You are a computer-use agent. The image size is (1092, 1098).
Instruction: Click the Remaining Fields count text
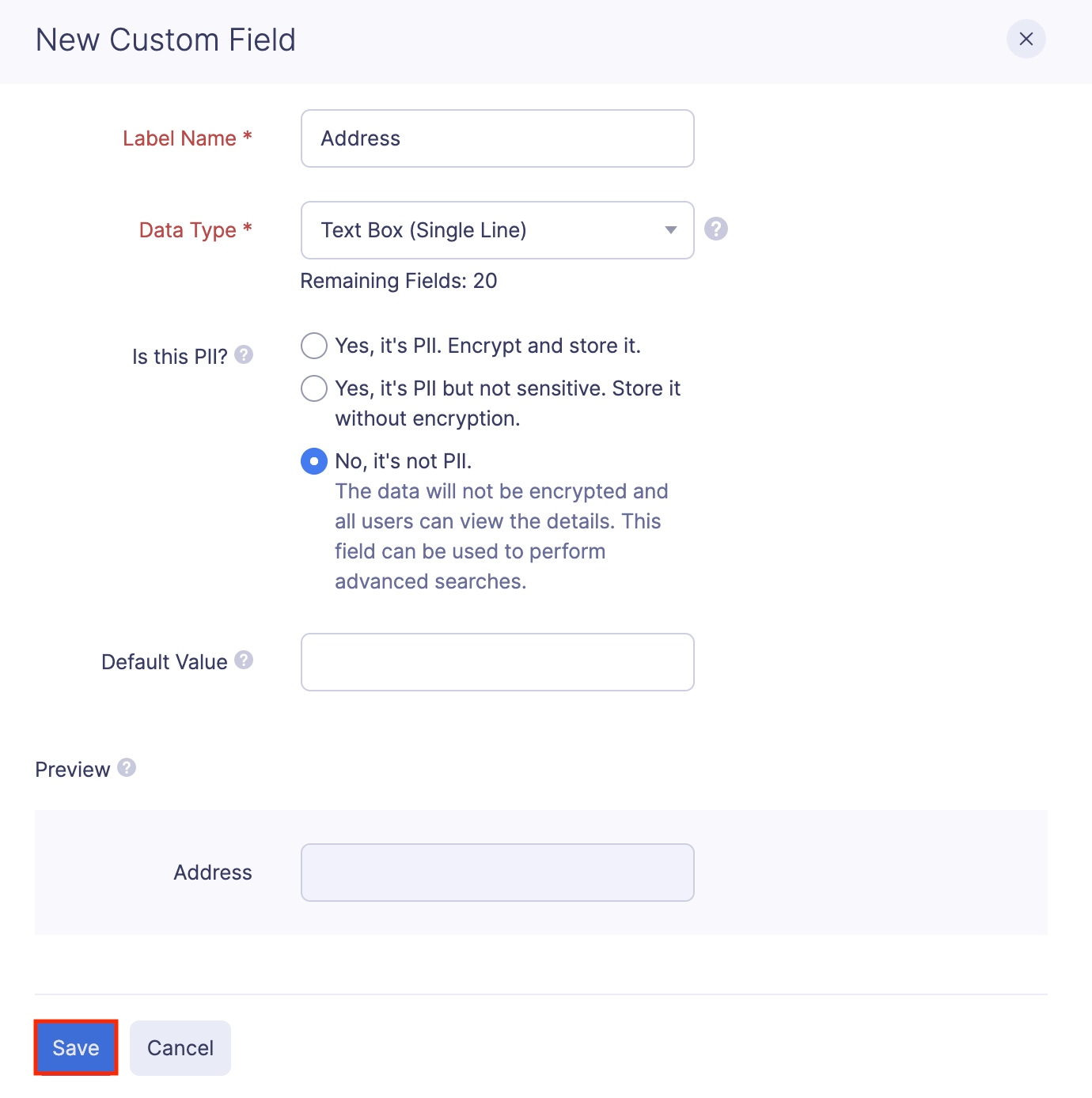click(x=398, y=281)
